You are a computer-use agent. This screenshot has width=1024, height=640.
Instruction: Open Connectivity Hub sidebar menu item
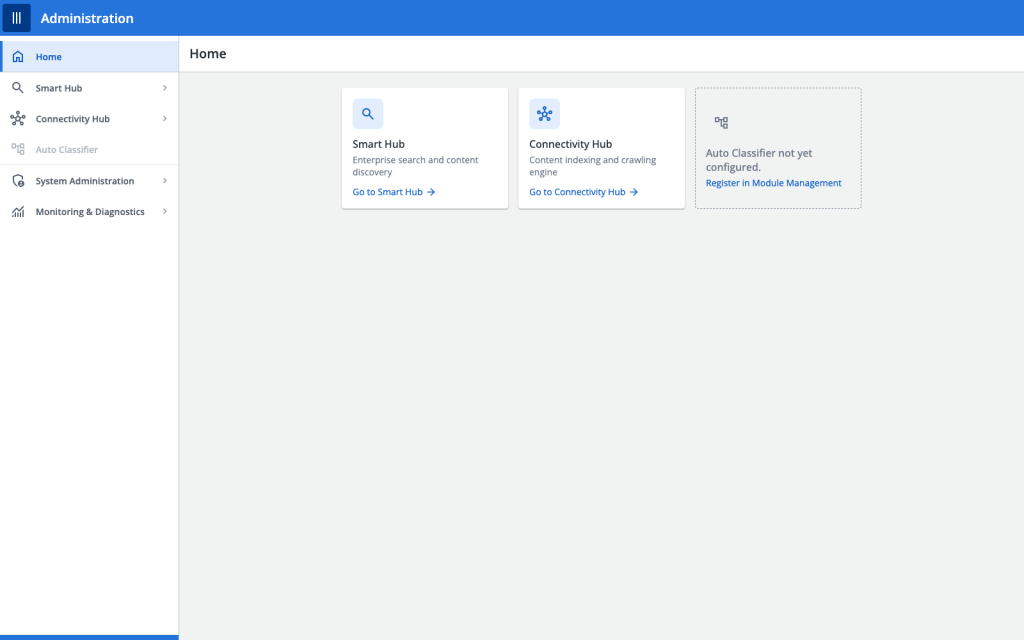[89, 119]
